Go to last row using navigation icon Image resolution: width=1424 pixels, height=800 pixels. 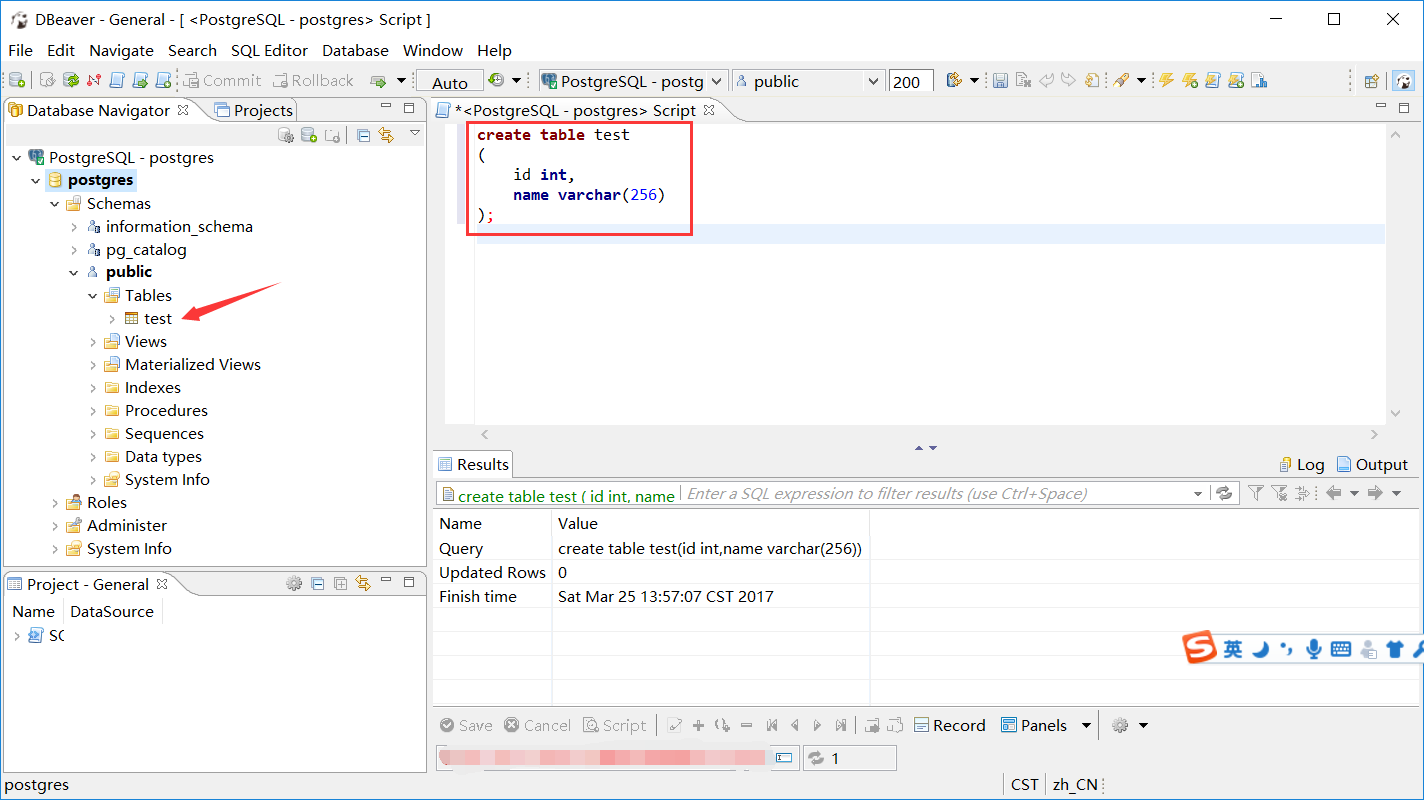click(x=841, y=725)
